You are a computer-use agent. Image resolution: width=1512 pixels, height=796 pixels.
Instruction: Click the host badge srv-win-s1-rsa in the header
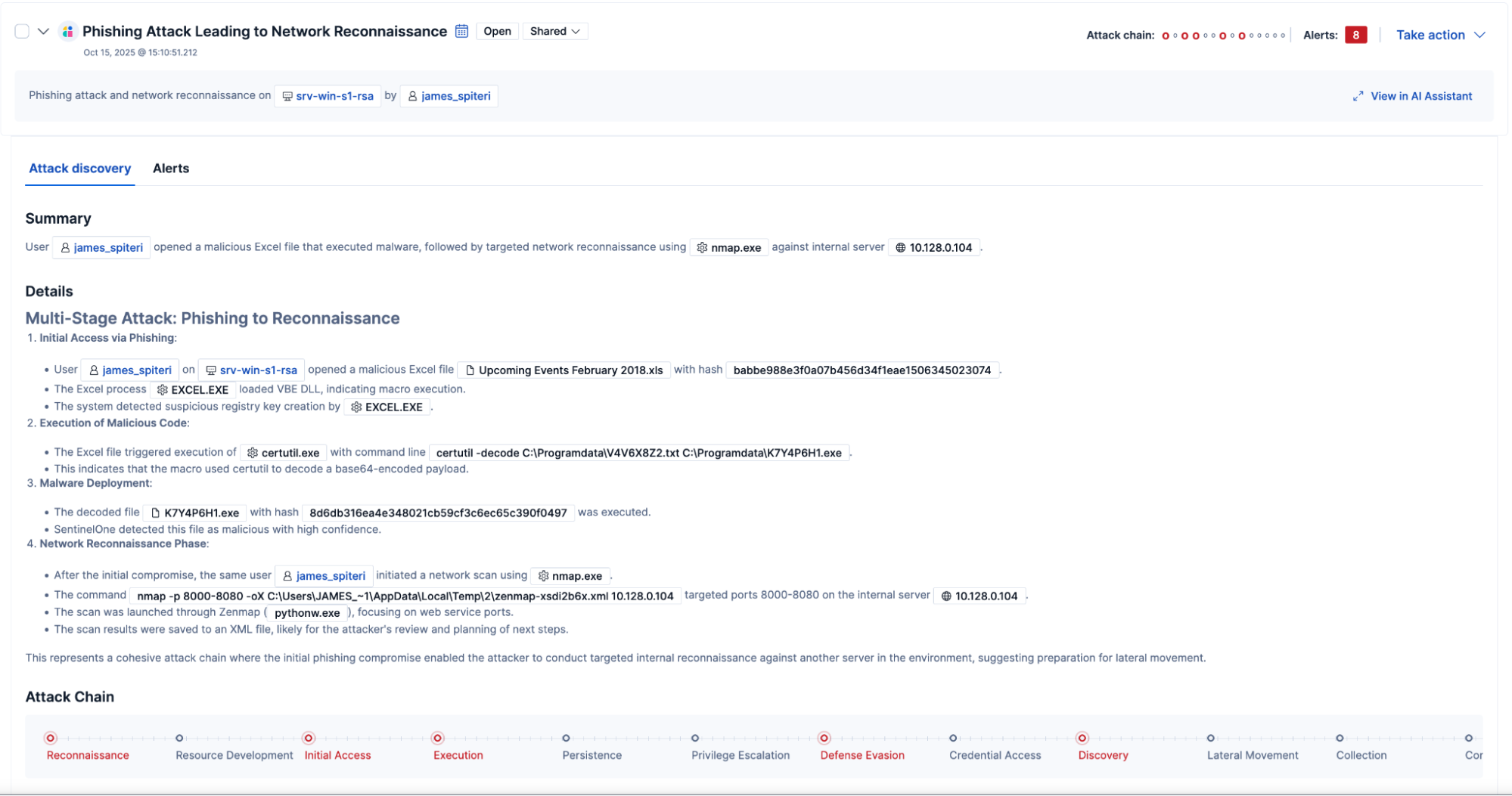tap(328, 96)
